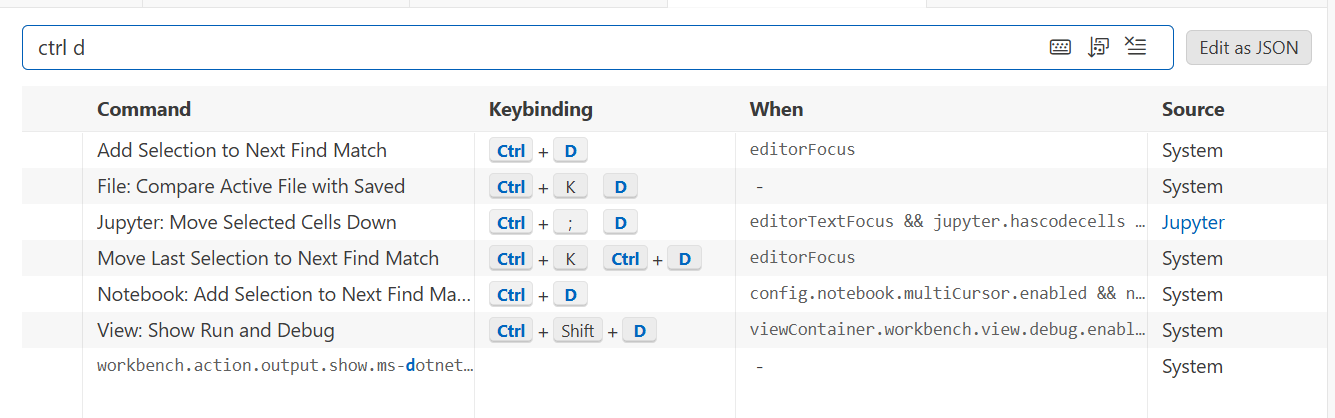Screen dimensions: 1335x418
Task: Select View: Show Run and Debug row
Action: (x=216, y=331)
